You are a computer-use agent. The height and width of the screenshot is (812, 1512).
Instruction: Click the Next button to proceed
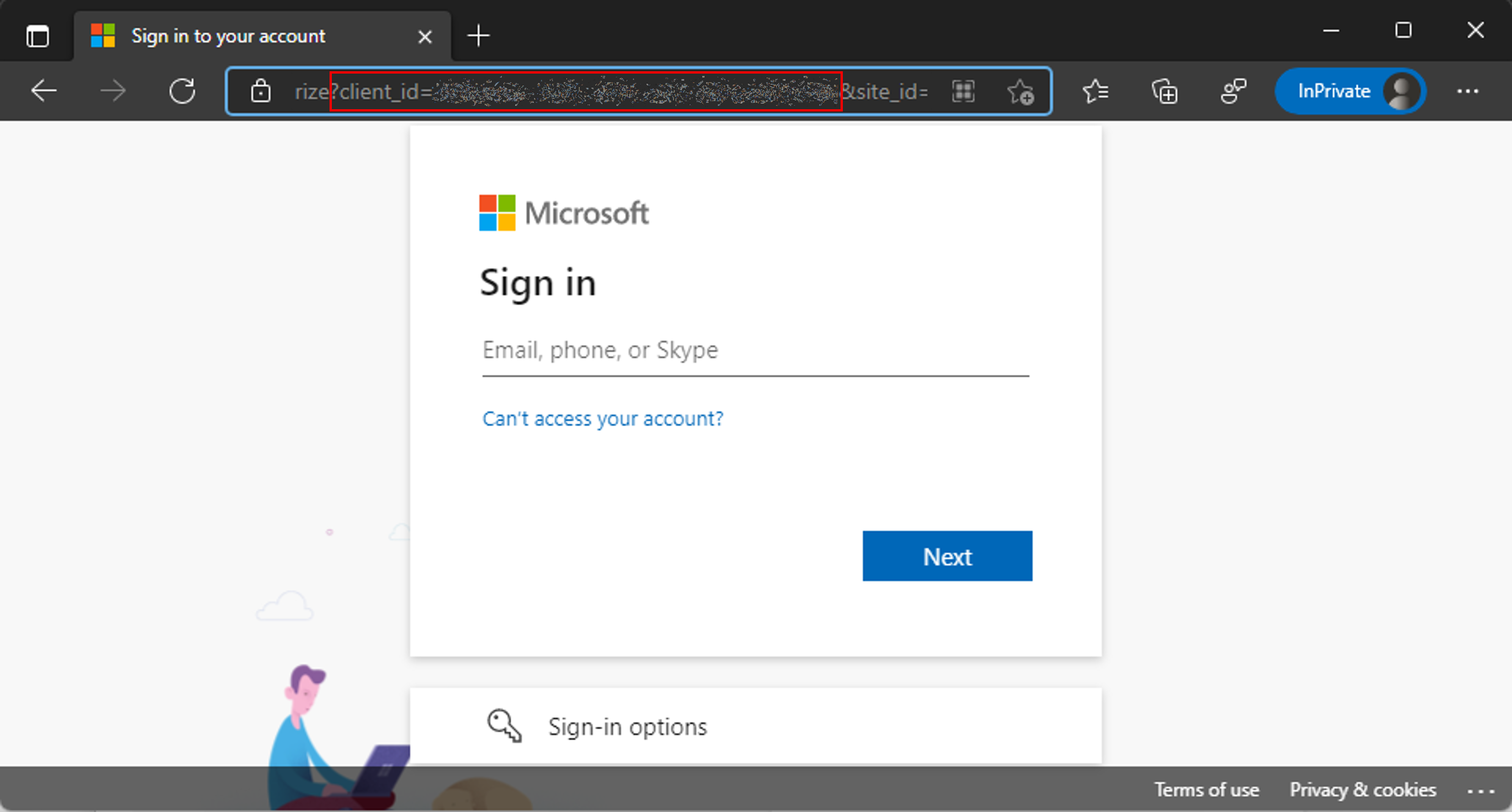(x=947, y=556)
